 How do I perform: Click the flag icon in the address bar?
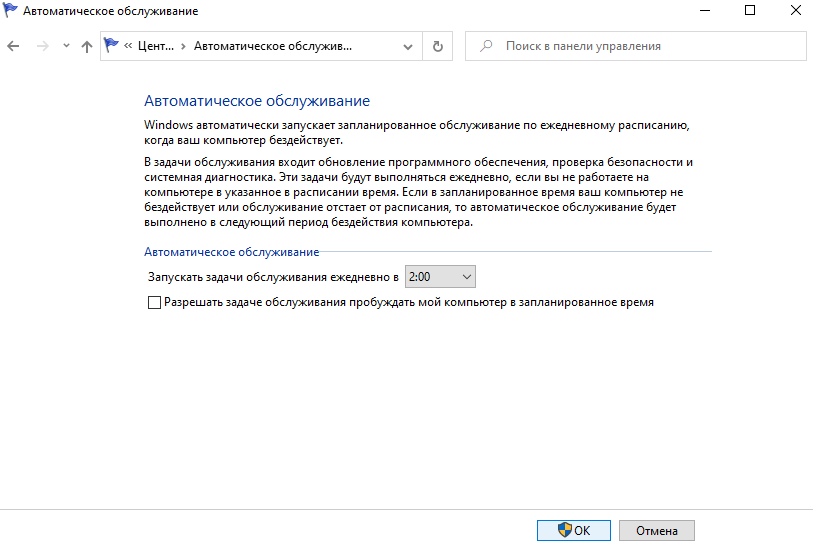(112, 46)
